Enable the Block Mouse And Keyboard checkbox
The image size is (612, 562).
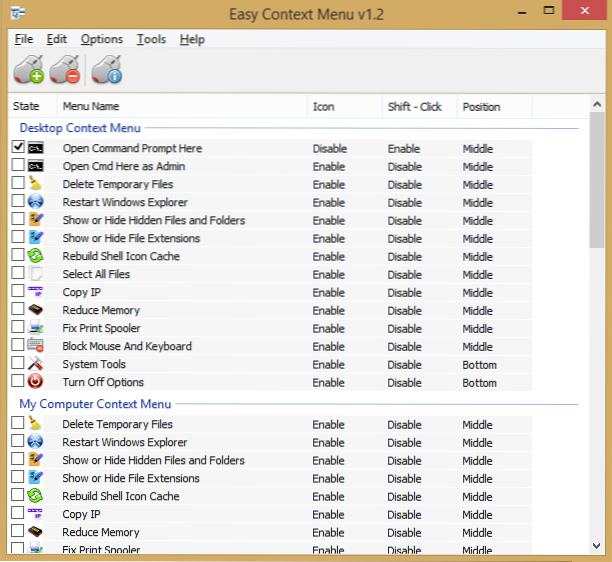coord(18,345)
